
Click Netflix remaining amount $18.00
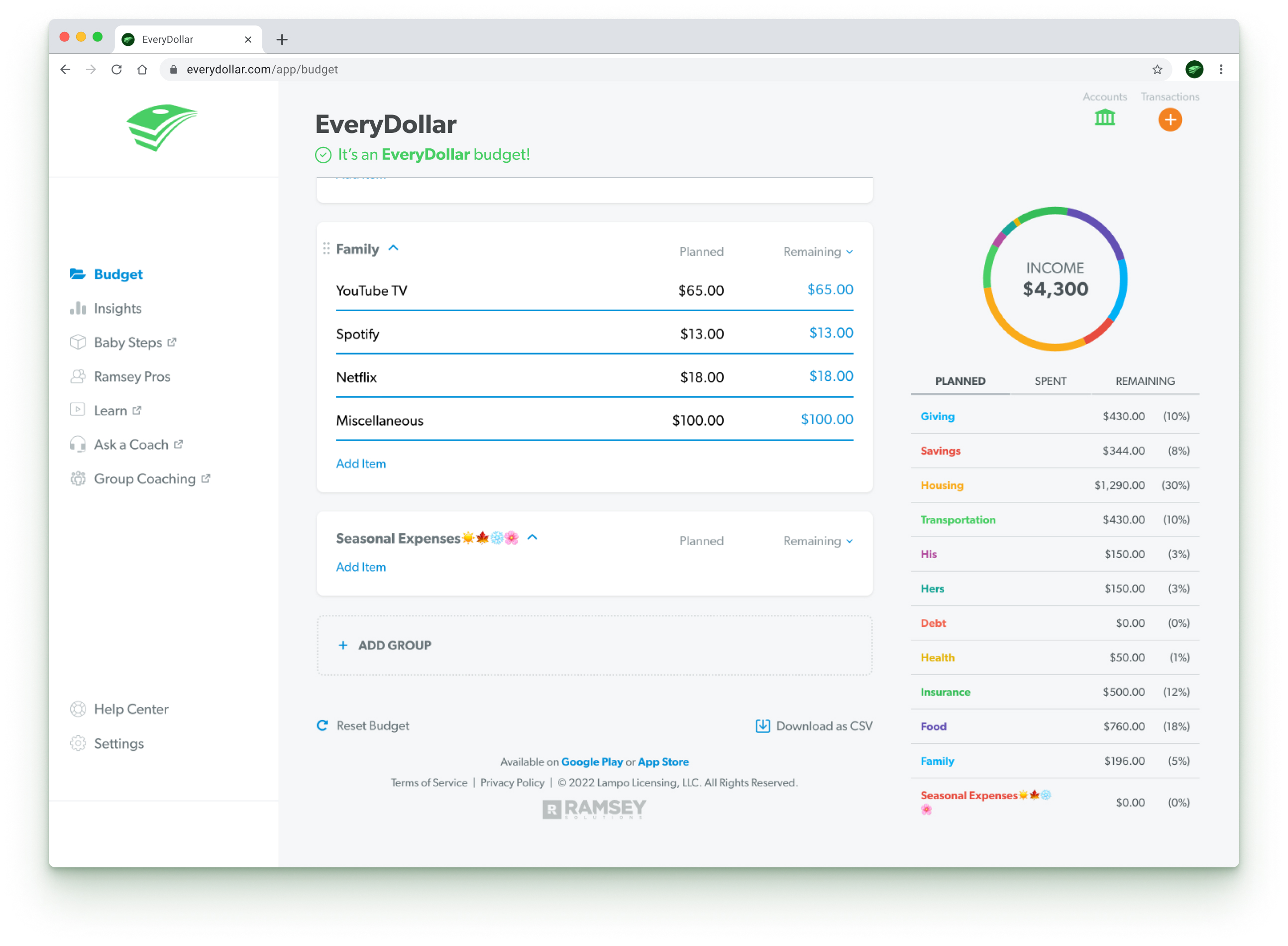831,376
